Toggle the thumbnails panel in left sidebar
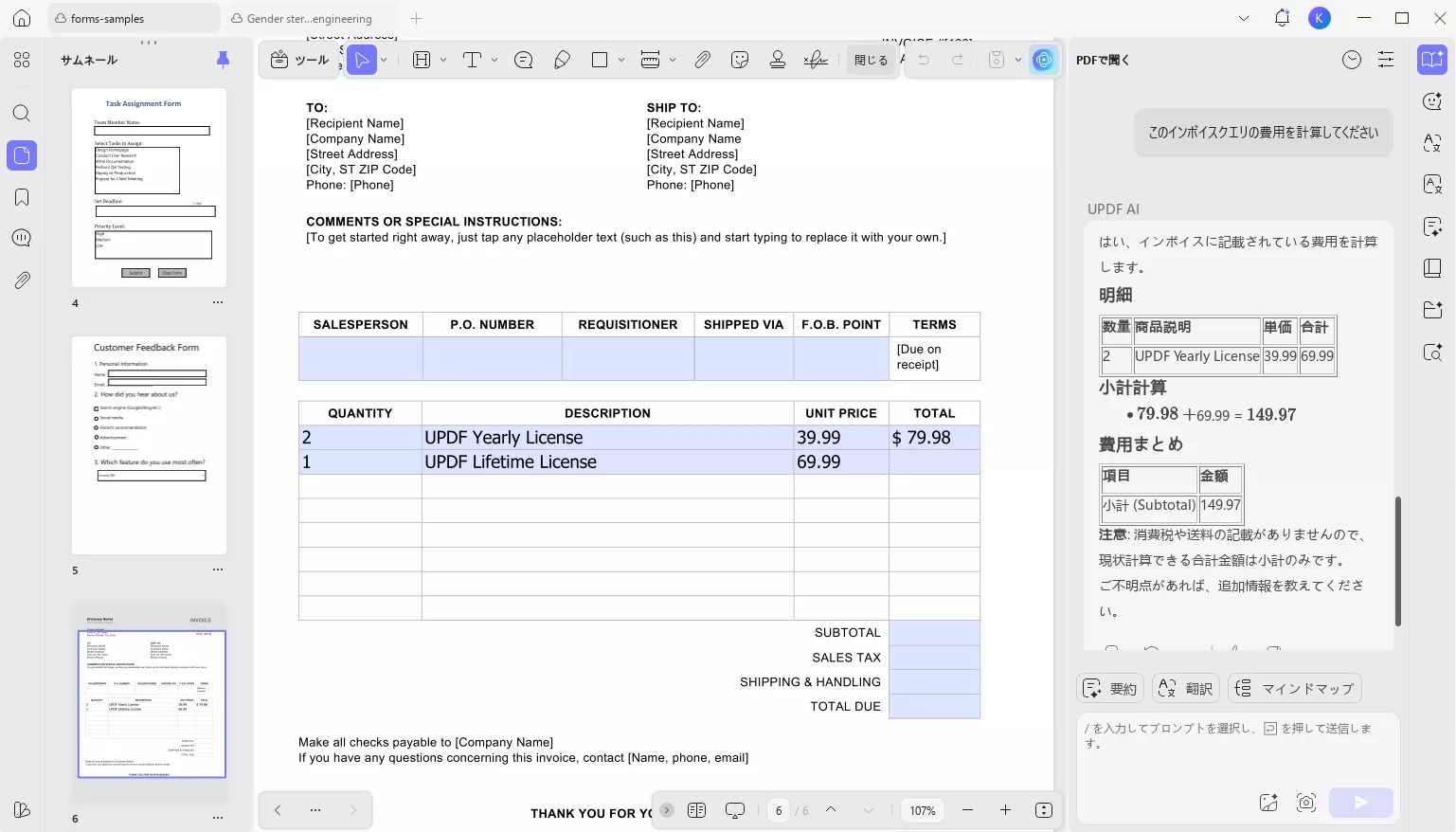 point(22,155)
